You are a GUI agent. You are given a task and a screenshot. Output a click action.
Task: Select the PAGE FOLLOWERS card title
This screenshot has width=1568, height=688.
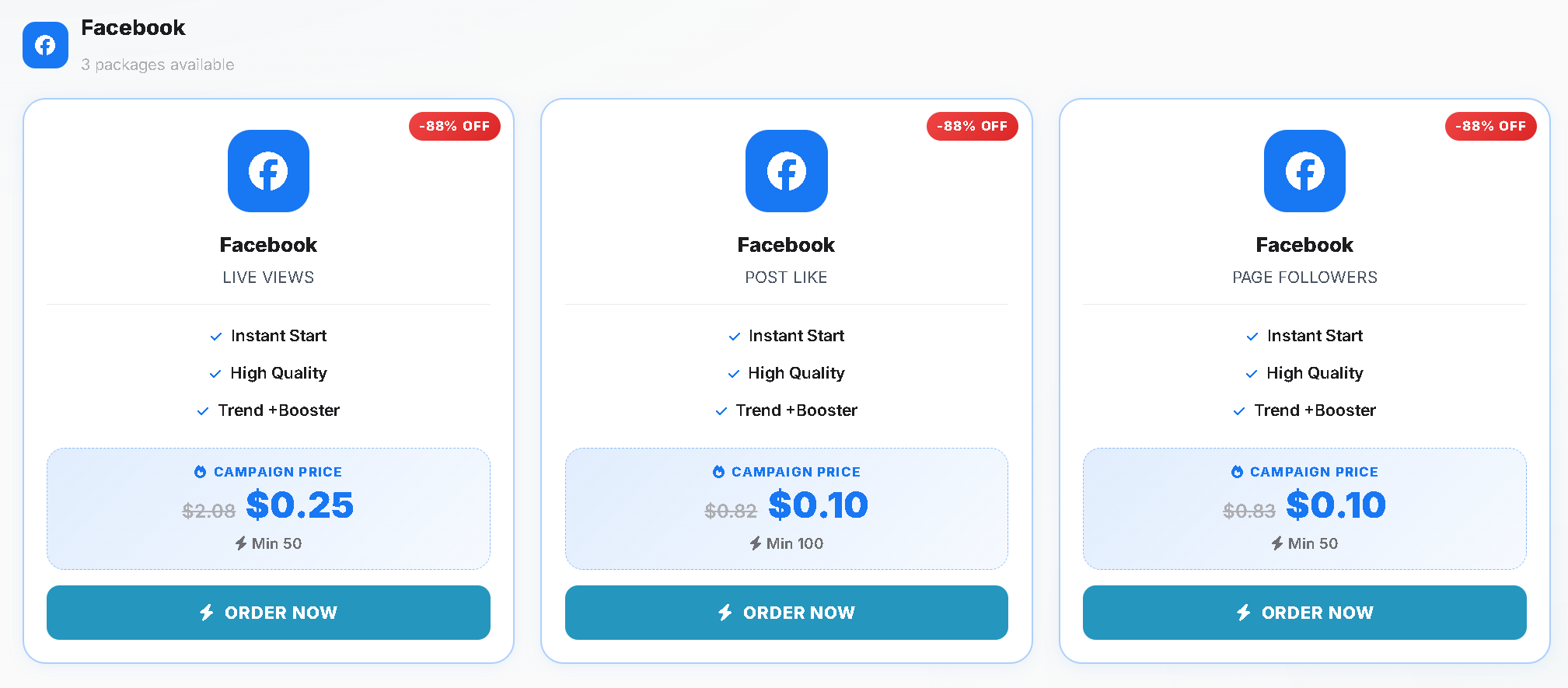point(1304,278)
